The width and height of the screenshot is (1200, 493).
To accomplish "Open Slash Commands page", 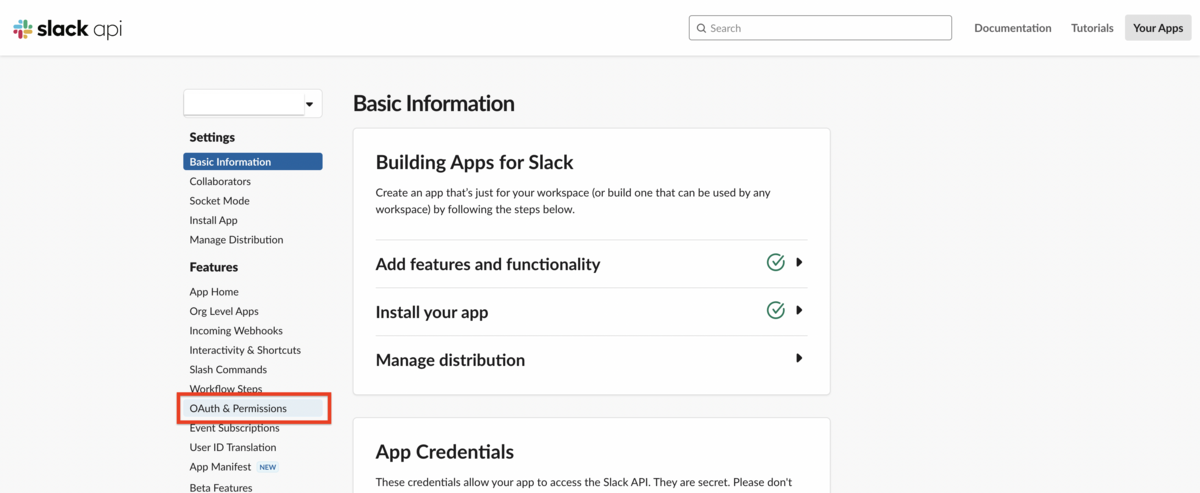I will [x=228, y=370].
